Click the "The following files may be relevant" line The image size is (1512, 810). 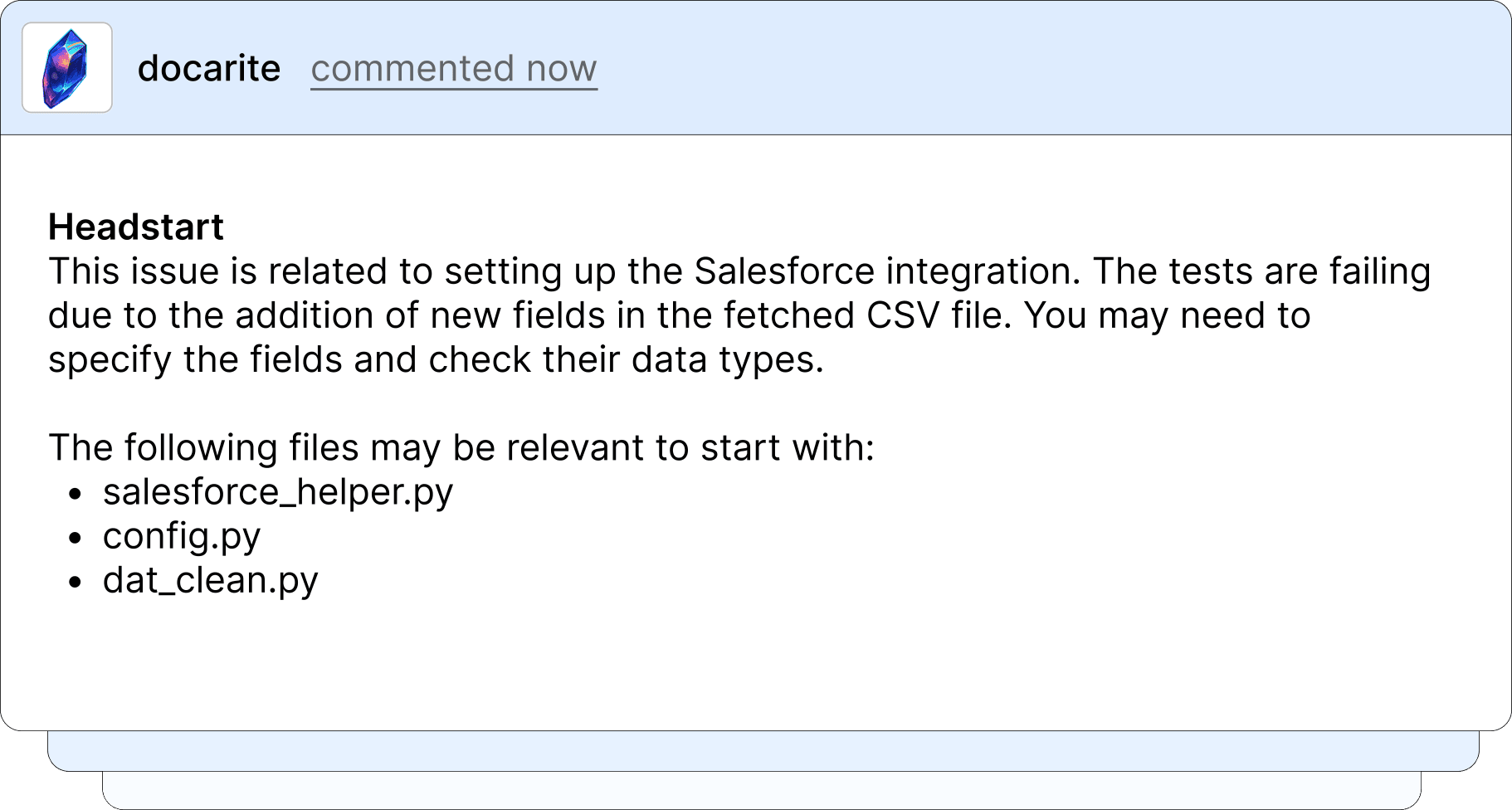pyautogui.click(x=461, y=447)
